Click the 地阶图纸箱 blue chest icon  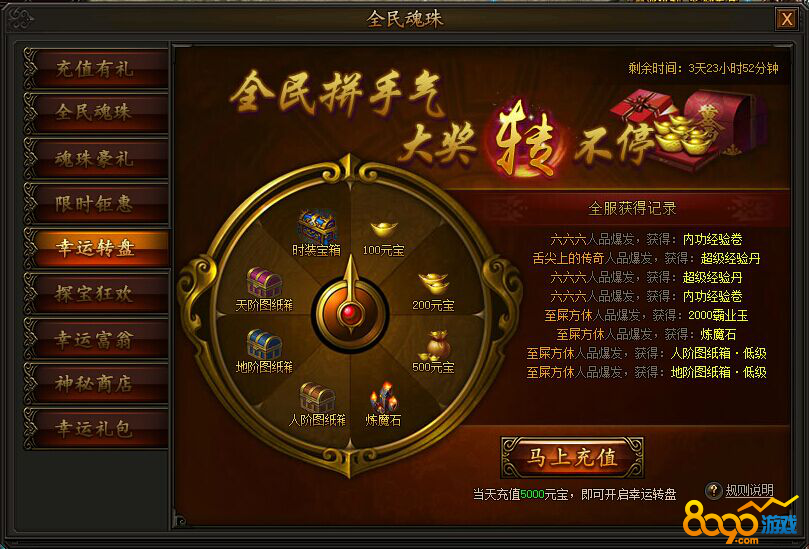click(264, 344)
